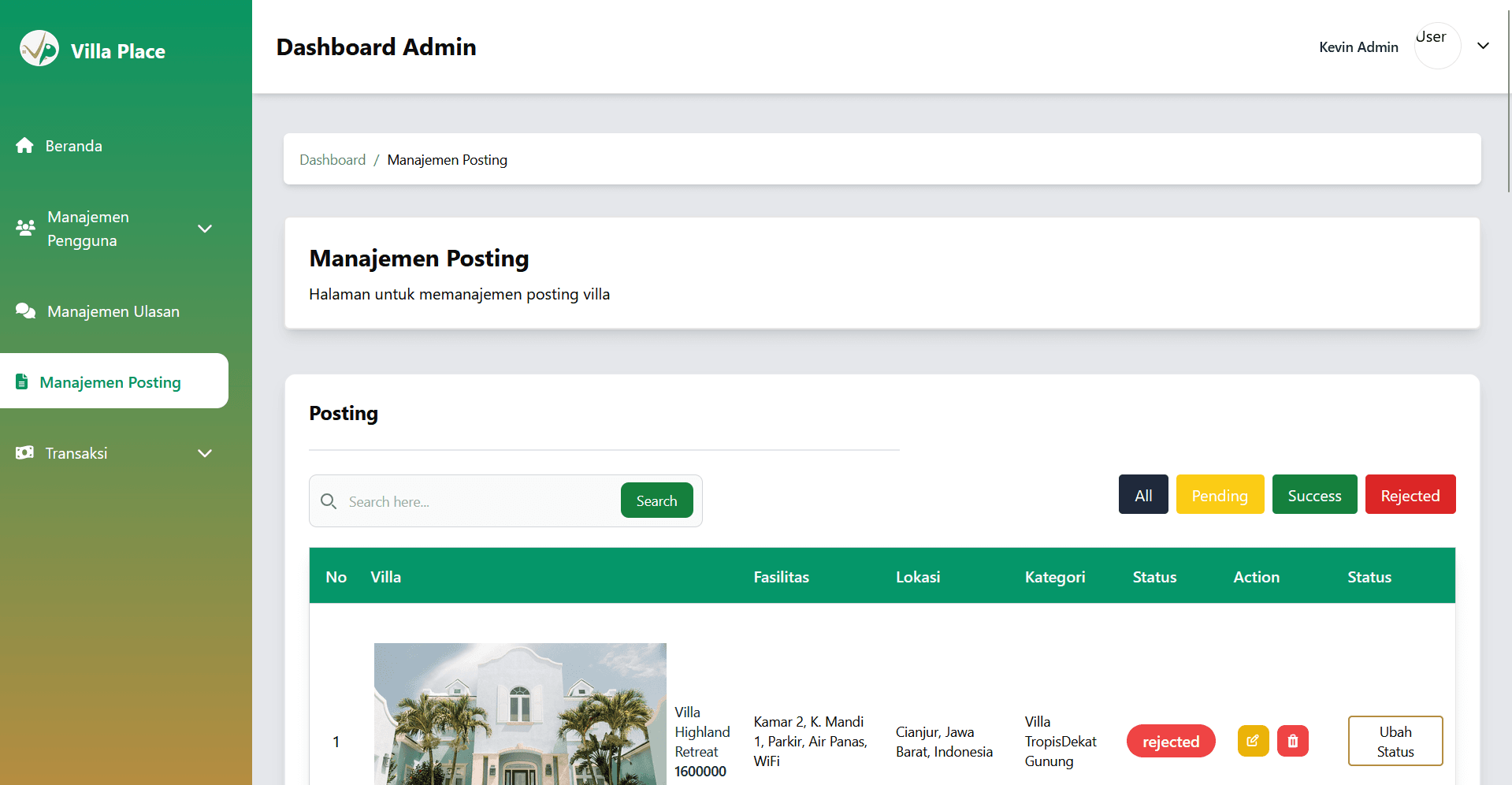Click the Kevin Admin username text

pyautogui.click(x=1358, y=47)
